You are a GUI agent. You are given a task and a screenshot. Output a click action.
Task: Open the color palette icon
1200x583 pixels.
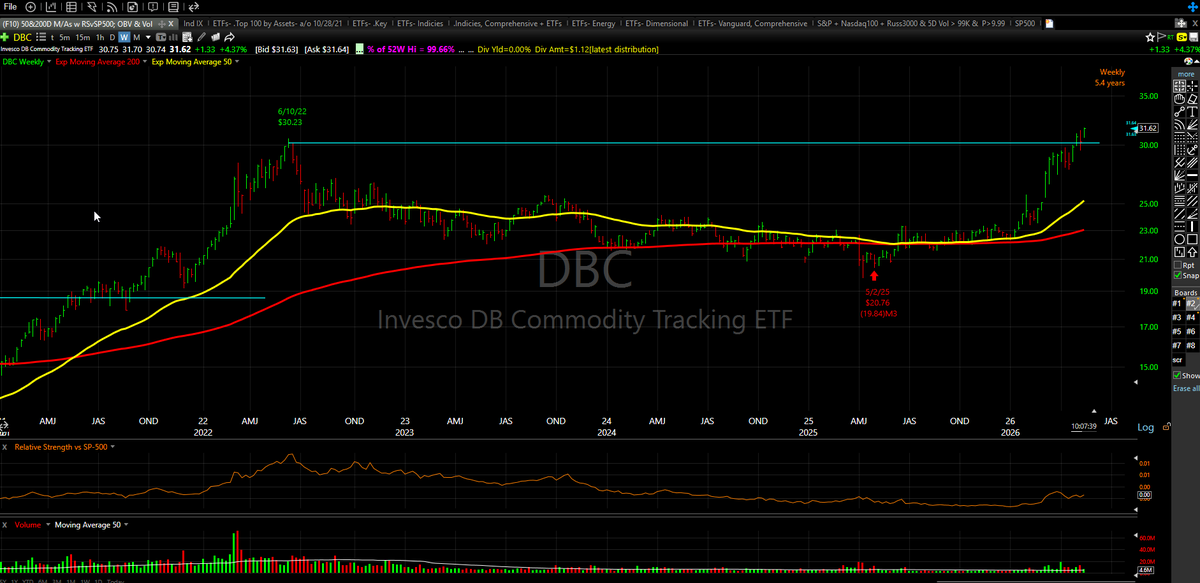coord(1188,61)
